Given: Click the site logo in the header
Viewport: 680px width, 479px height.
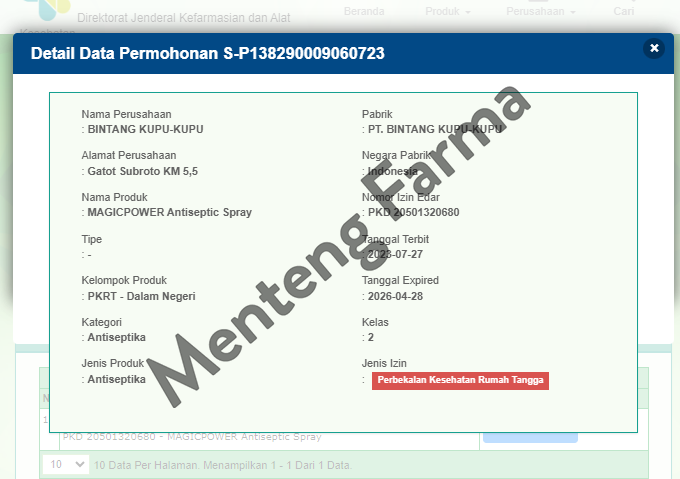Looking at the screenshot, I should coord(49,9).
